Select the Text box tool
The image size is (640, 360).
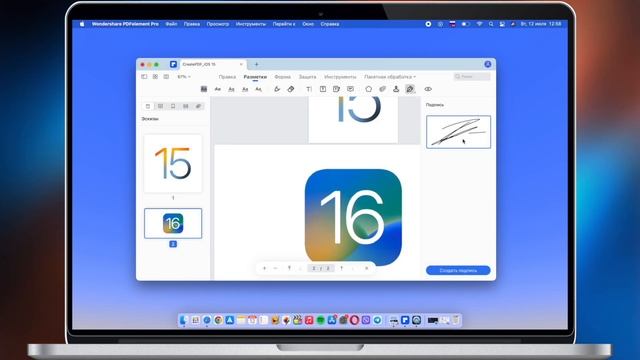(x=323, y=89)
